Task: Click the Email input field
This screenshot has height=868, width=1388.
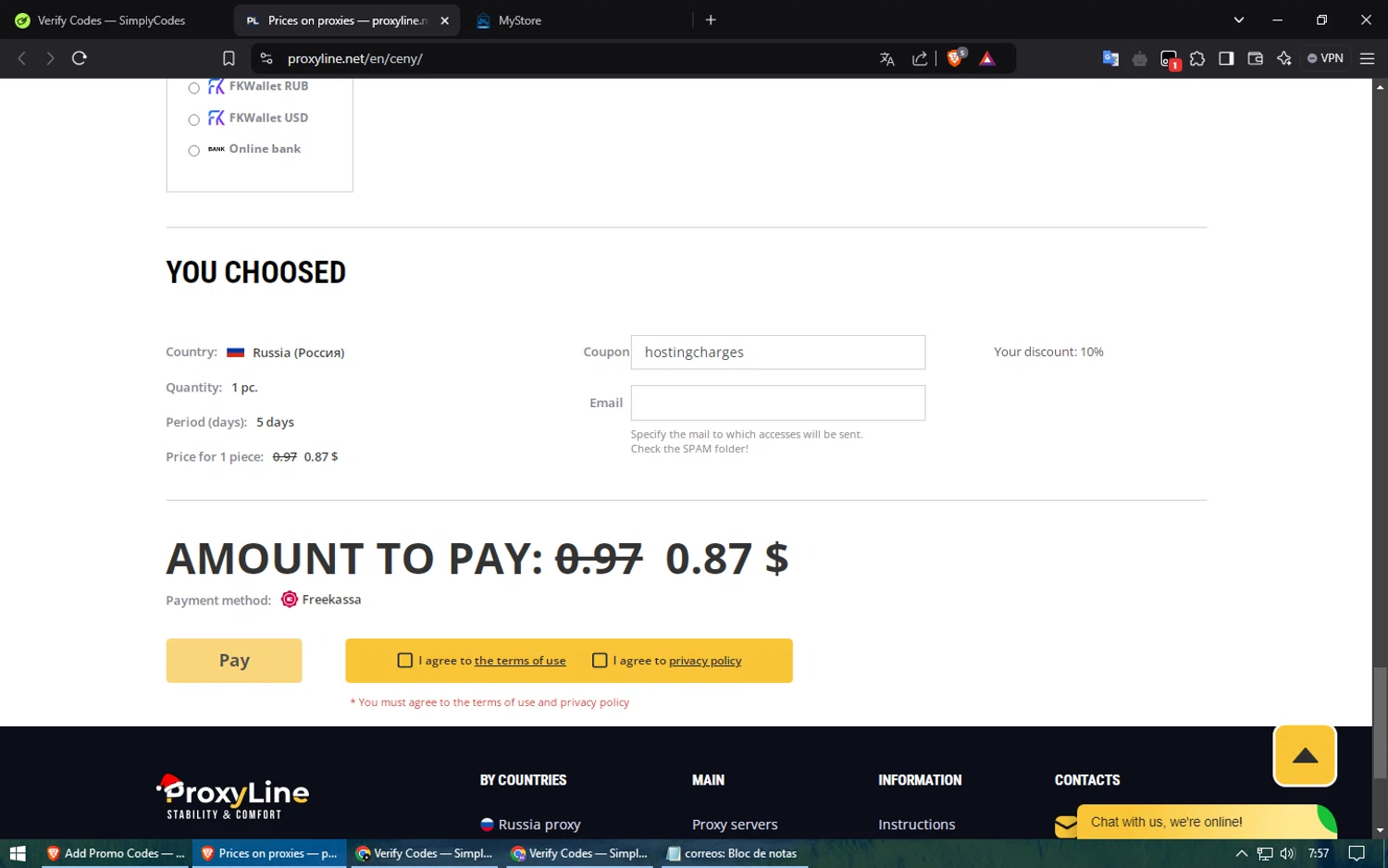Action: click(x=777, y=403)
